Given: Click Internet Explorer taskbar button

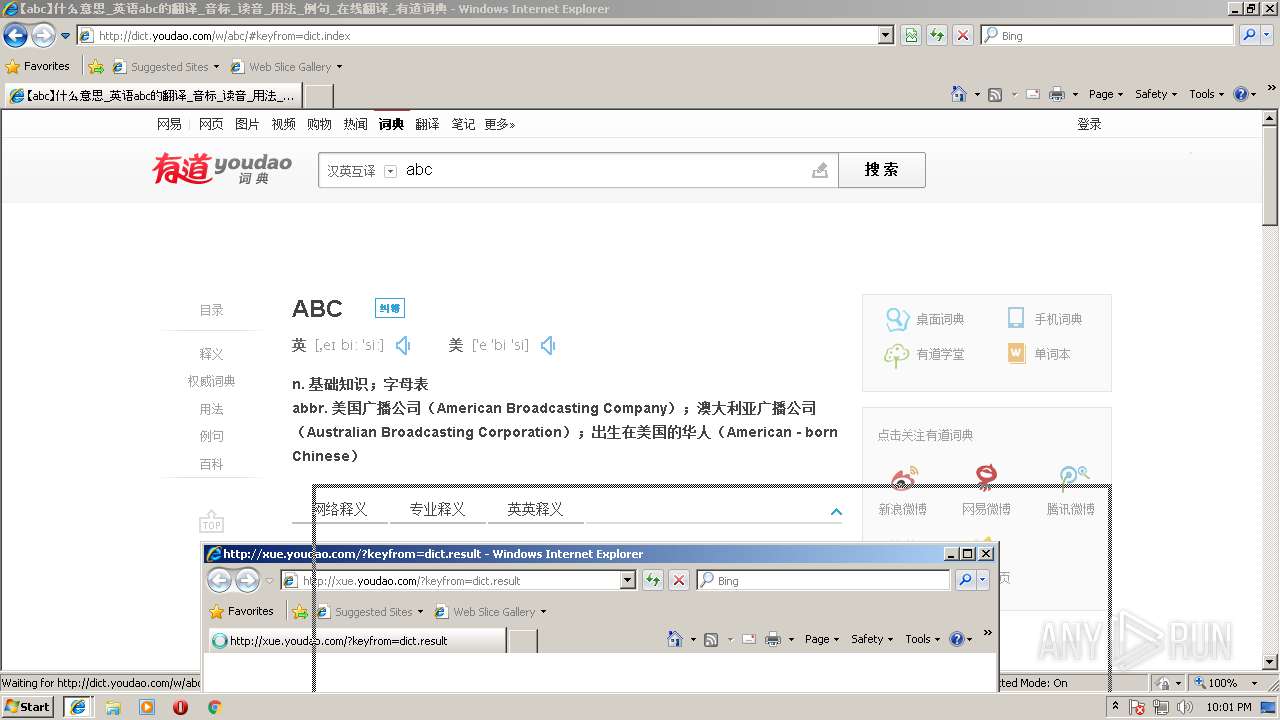Looking at the screenshot, I should pyautogui.click(x=77, y=706).
